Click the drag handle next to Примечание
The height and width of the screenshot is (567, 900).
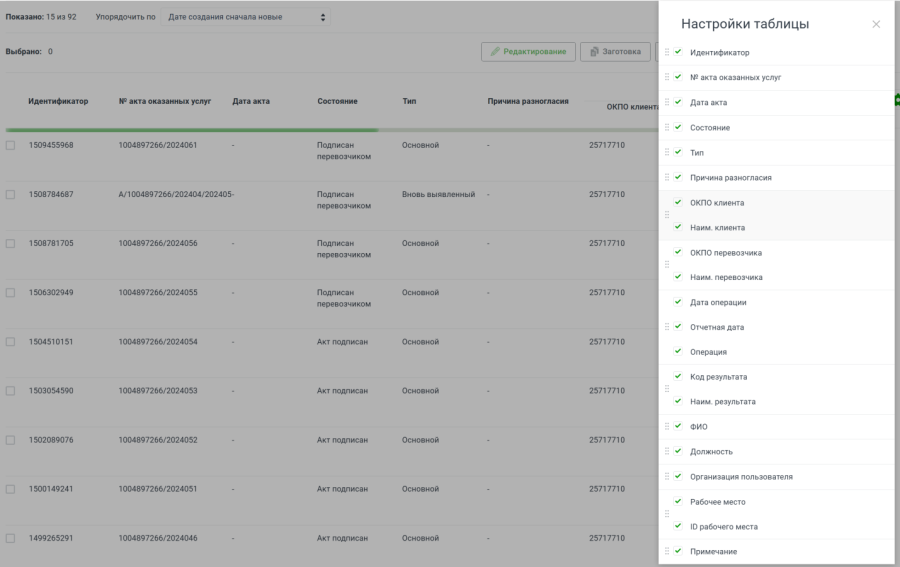point(667,551)
